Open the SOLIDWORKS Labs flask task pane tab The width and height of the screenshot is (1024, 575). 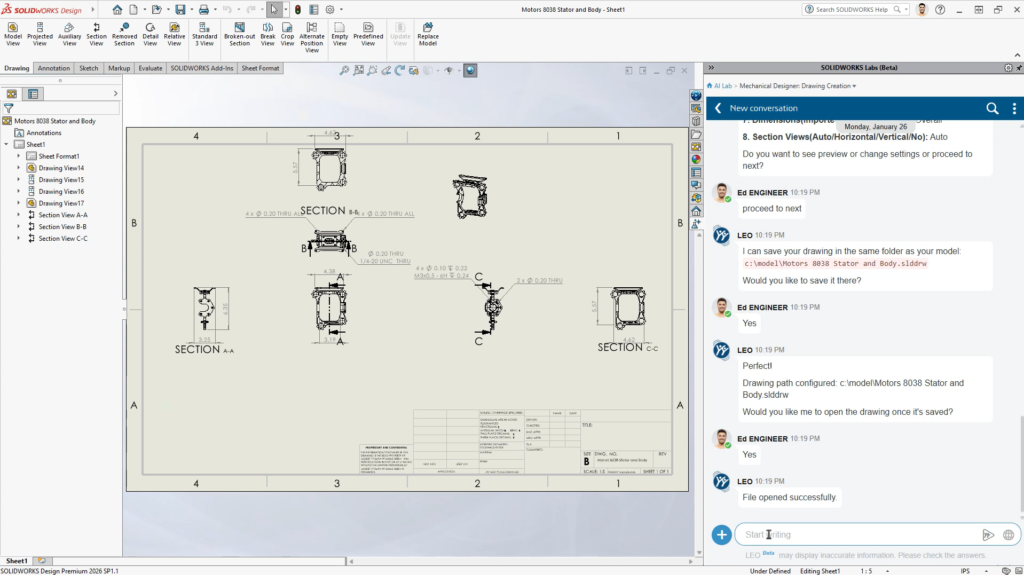point(696,223)
